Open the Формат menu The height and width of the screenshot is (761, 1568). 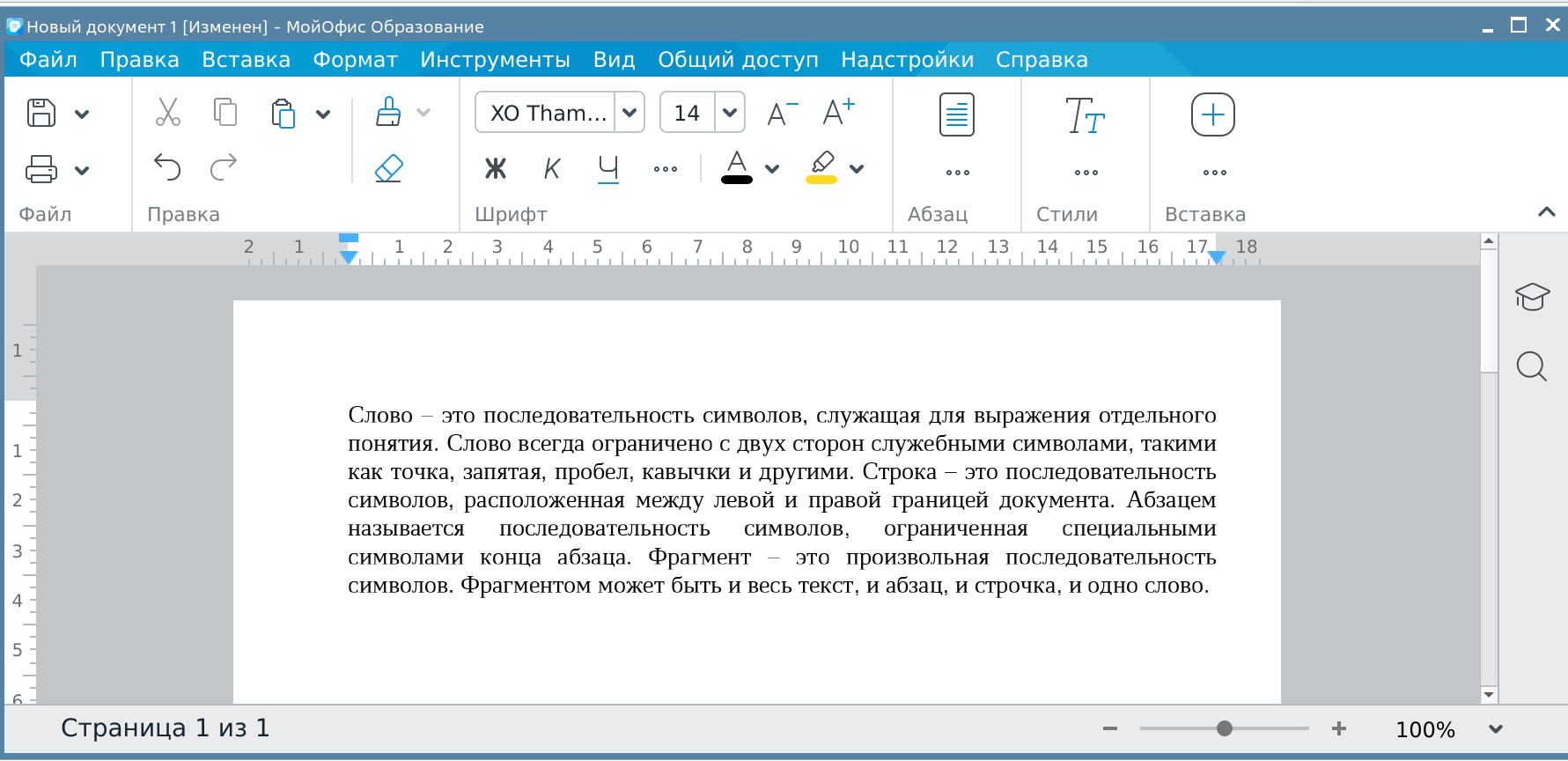tap(355, 60)
